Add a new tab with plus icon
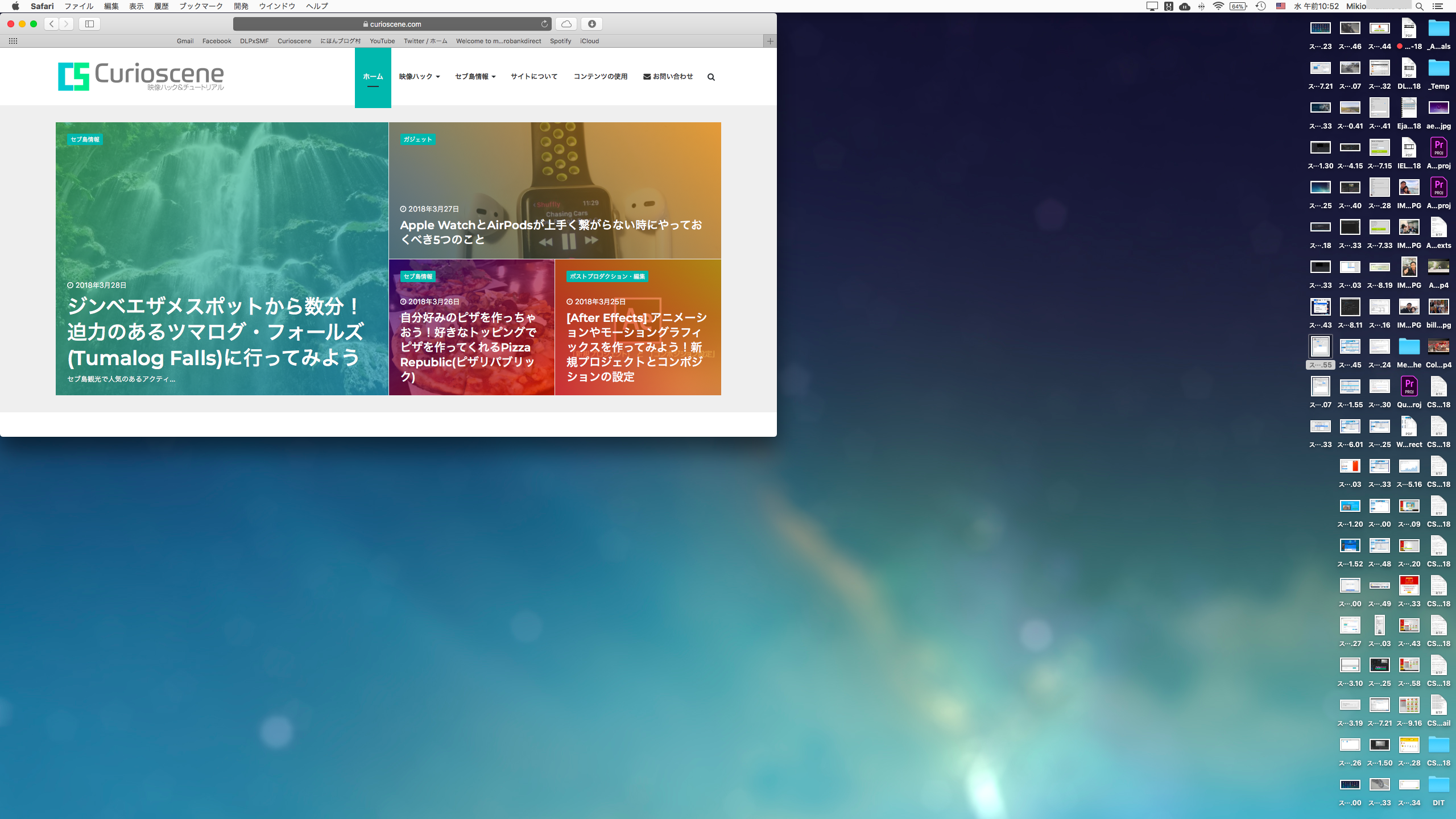This screenshot has width=1456, height=819. click(770, 41)
